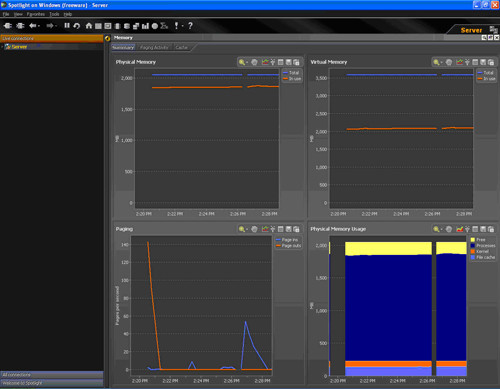Open zoom dropdown arrow on Paging chart
The width and height of the screenshot is (500, 389).
point(247,229)
